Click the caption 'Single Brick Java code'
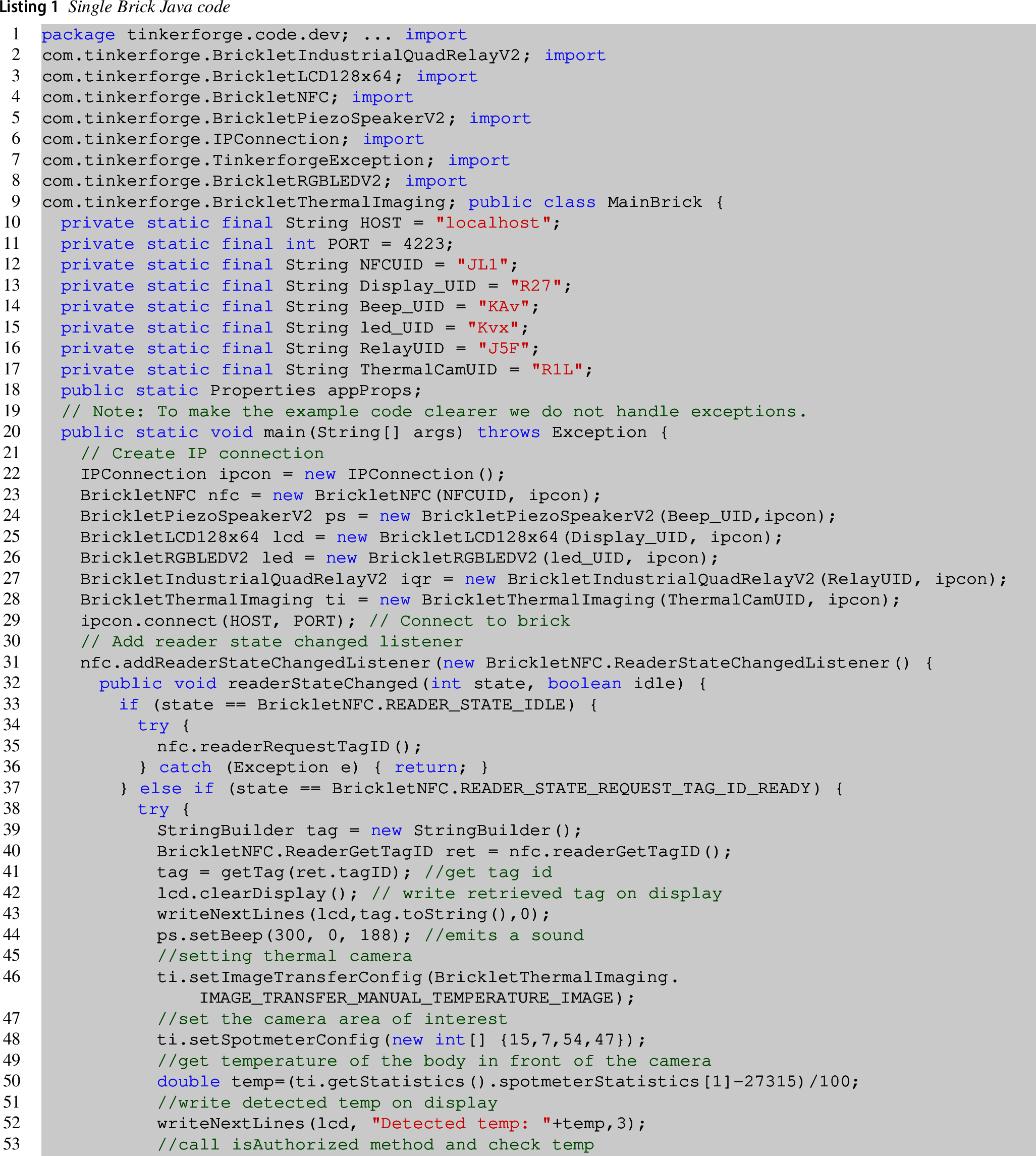Screen dimensions: 1036x1156 [149, 8]
